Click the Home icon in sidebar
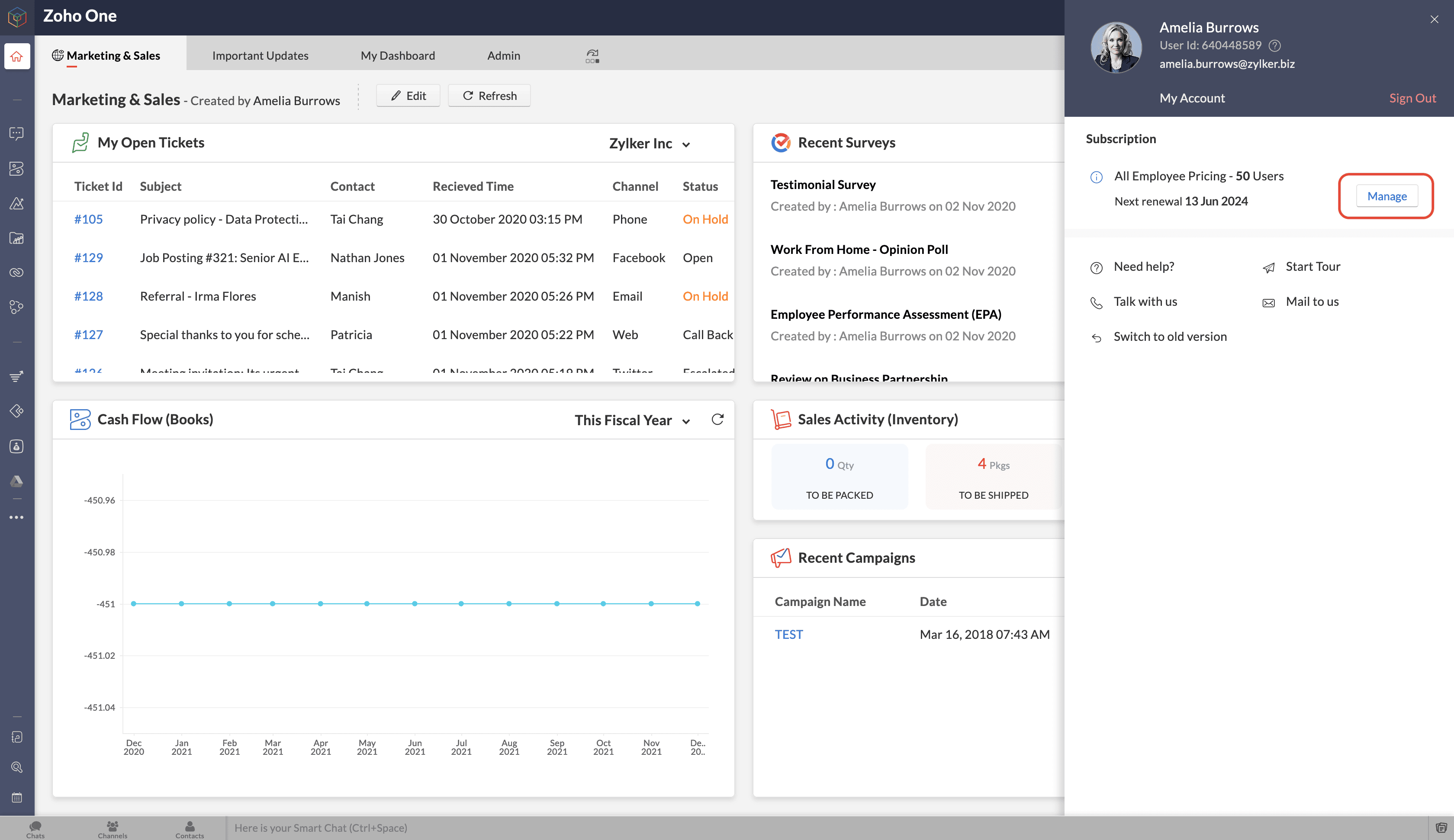Image resolution: width=1454 pixels, height=840 pixels. [x=17, y=56]
